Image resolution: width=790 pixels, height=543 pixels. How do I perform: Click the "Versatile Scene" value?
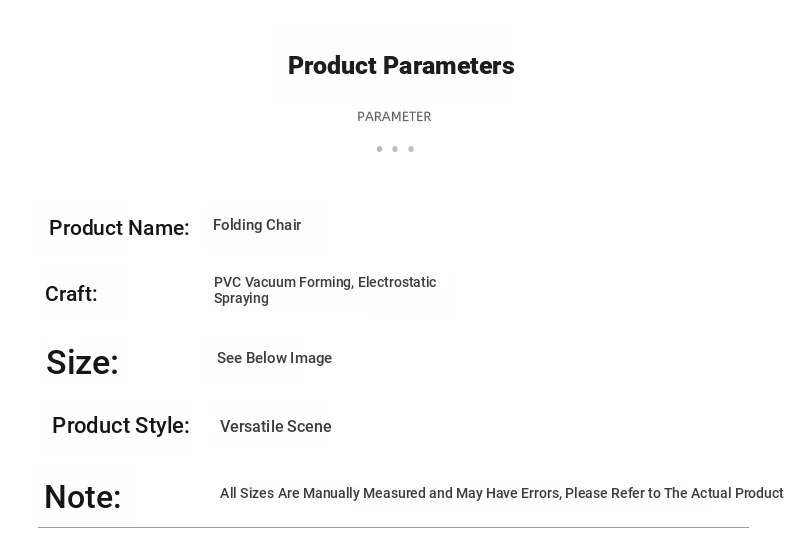pos(276,427)
